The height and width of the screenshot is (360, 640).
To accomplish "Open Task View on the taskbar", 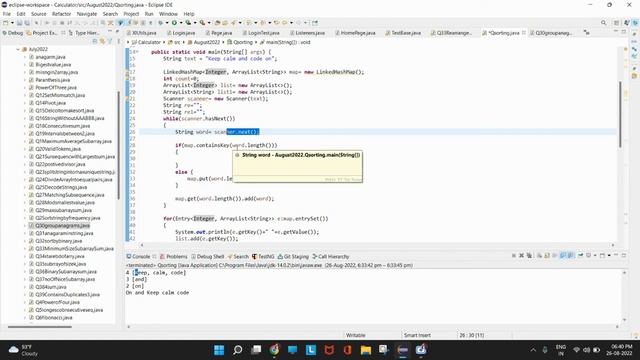I will pos(256,350).
